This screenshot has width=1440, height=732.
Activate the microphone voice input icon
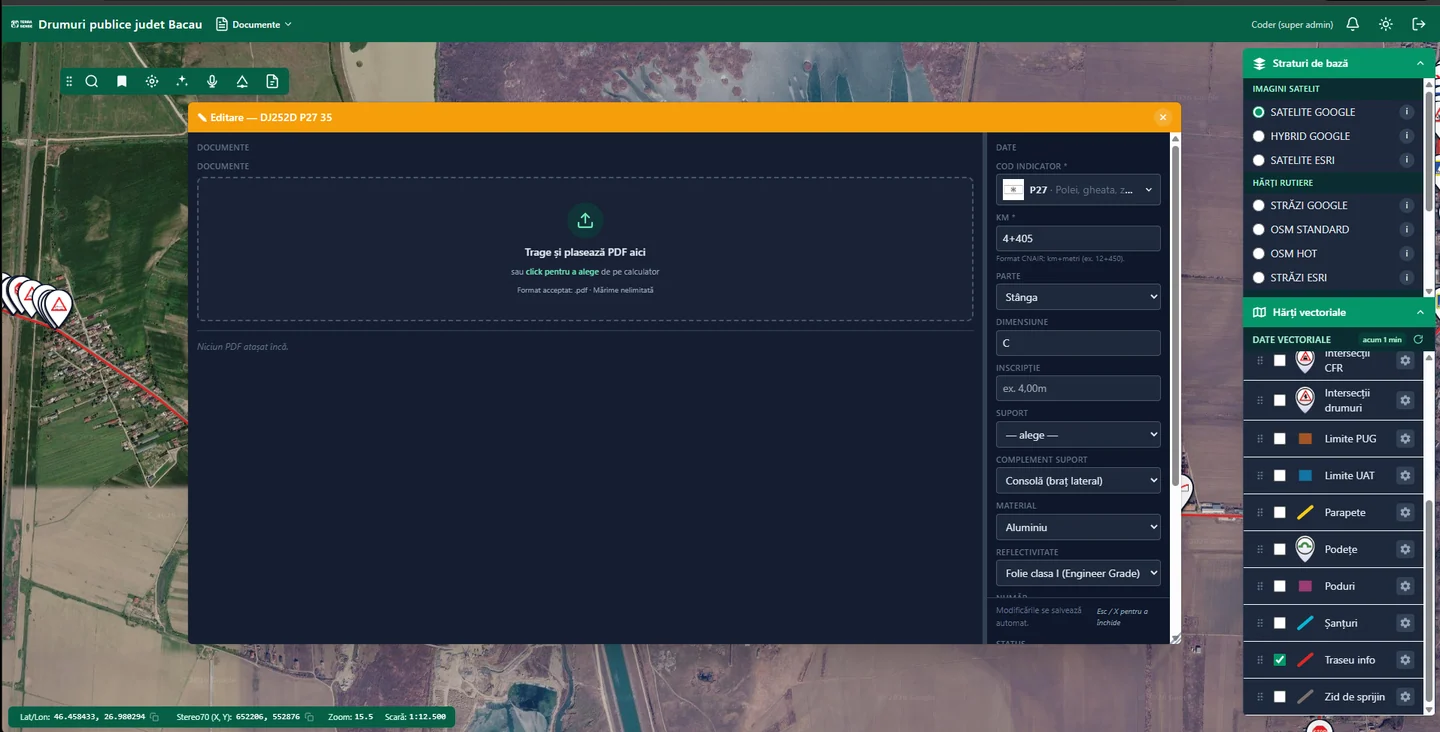(x=212, y=82)
